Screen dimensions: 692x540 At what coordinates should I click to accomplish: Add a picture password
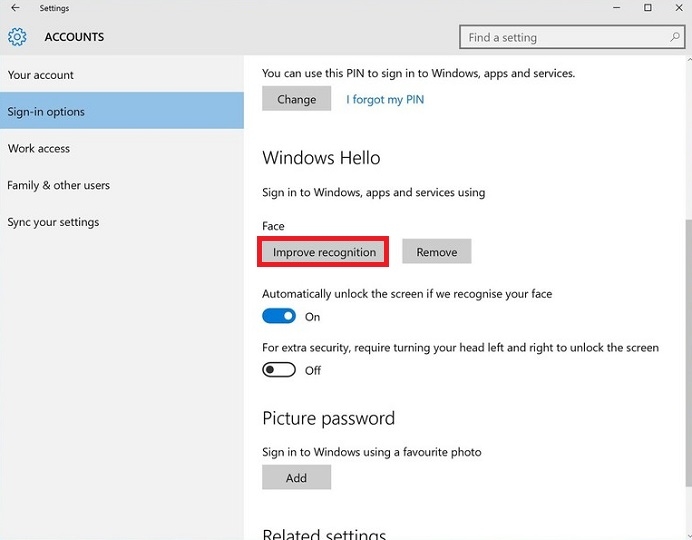(x=297, y=477)
